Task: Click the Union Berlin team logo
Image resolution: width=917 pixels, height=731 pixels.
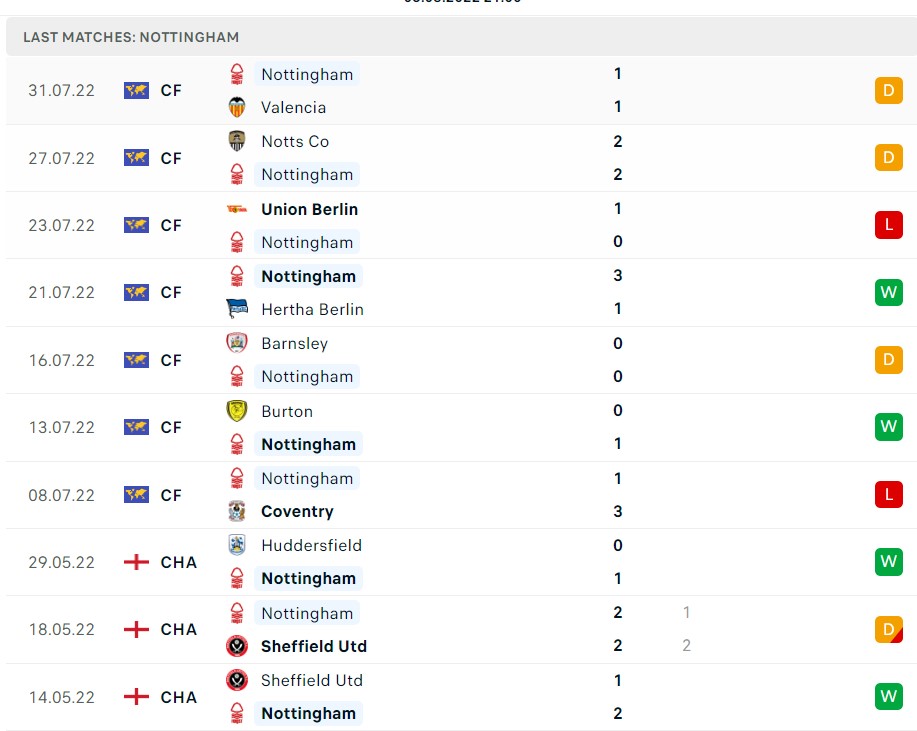Action: (237, 209)
